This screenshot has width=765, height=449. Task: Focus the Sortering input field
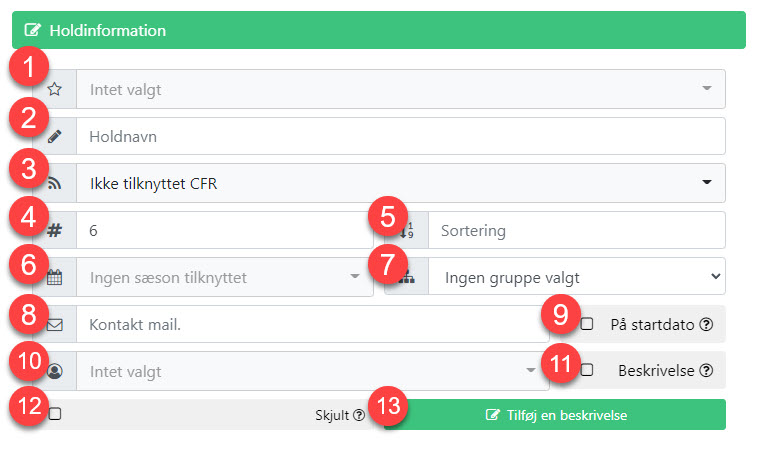coord(577,230)
